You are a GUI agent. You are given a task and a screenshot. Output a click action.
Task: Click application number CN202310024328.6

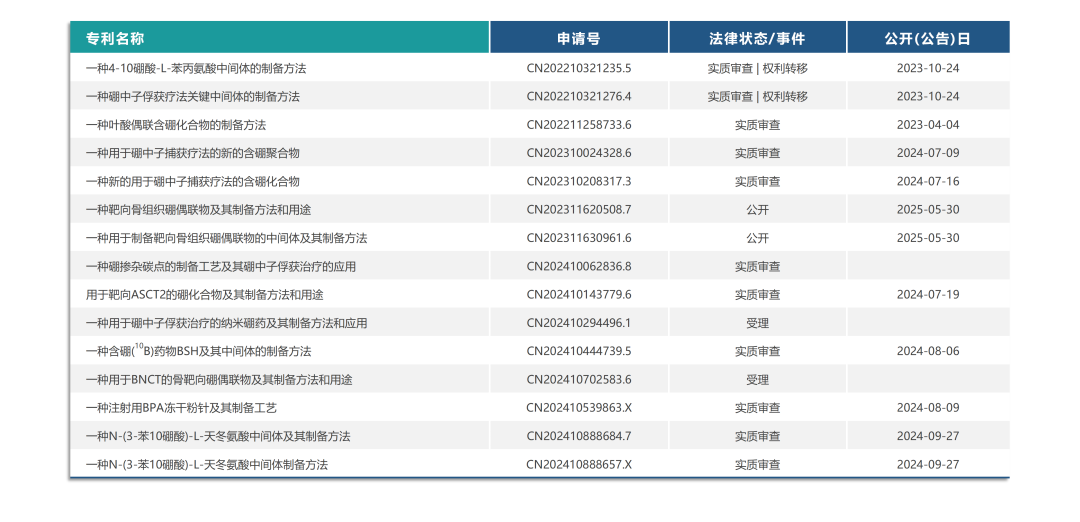point(579,153)
